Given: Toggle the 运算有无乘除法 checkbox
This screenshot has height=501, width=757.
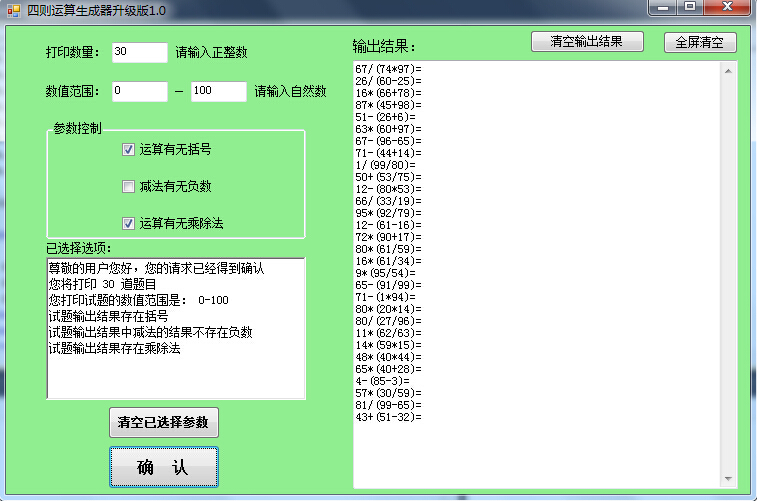Looking at the screenshot, I should point(128,223).
